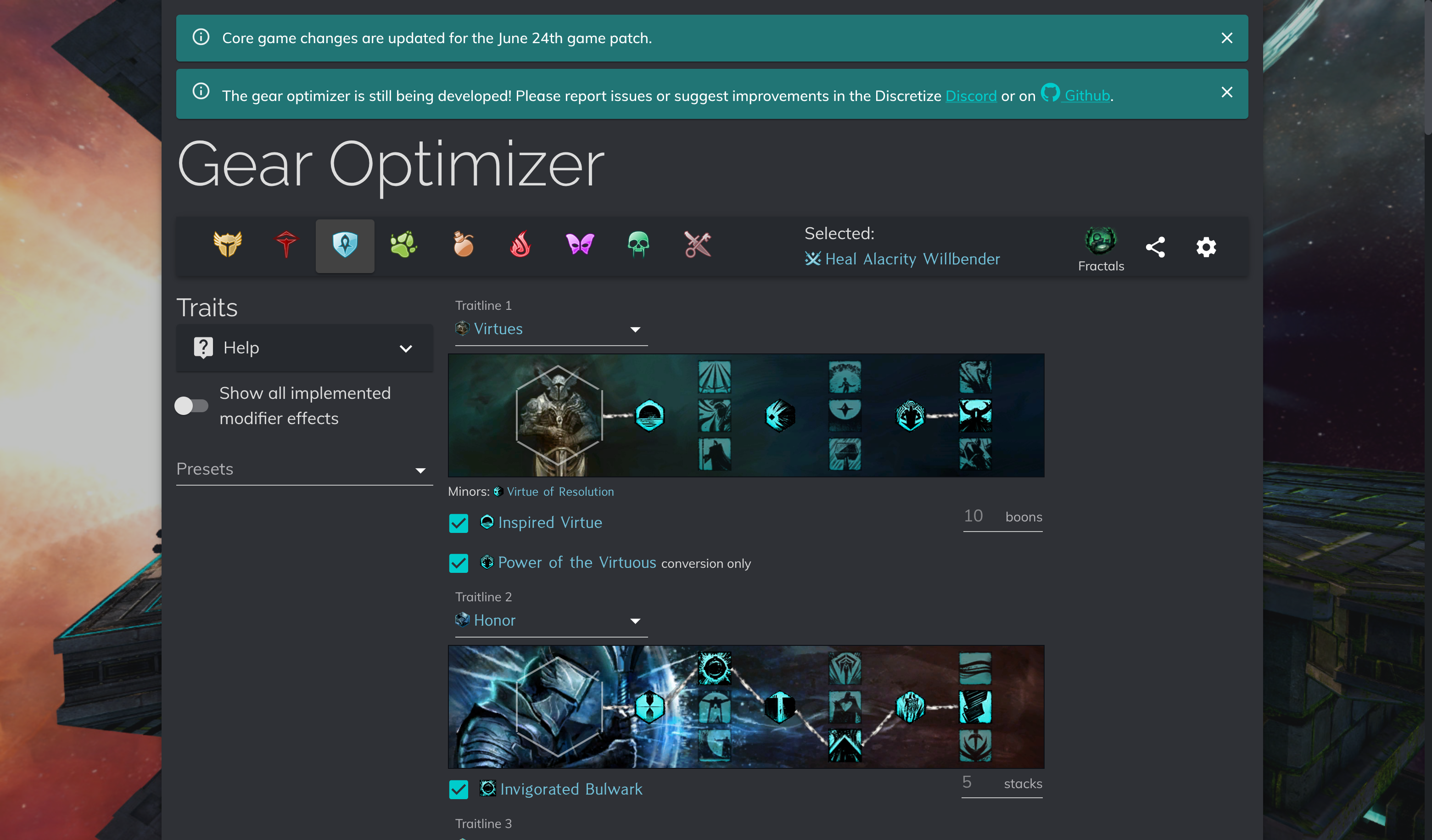Uncheck Power of the Virtuous trait
Viewport: 1432px width, 840px height.
pyautogui.click(x=459, y=563)
